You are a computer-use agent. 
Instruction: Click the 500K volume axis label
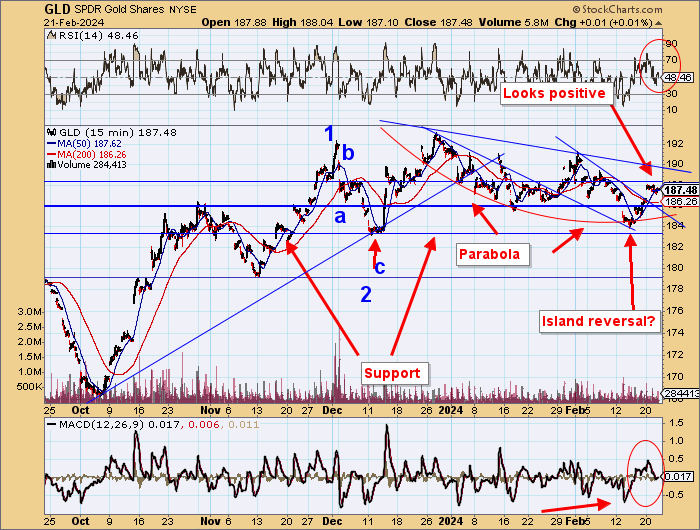click(29, 387)
